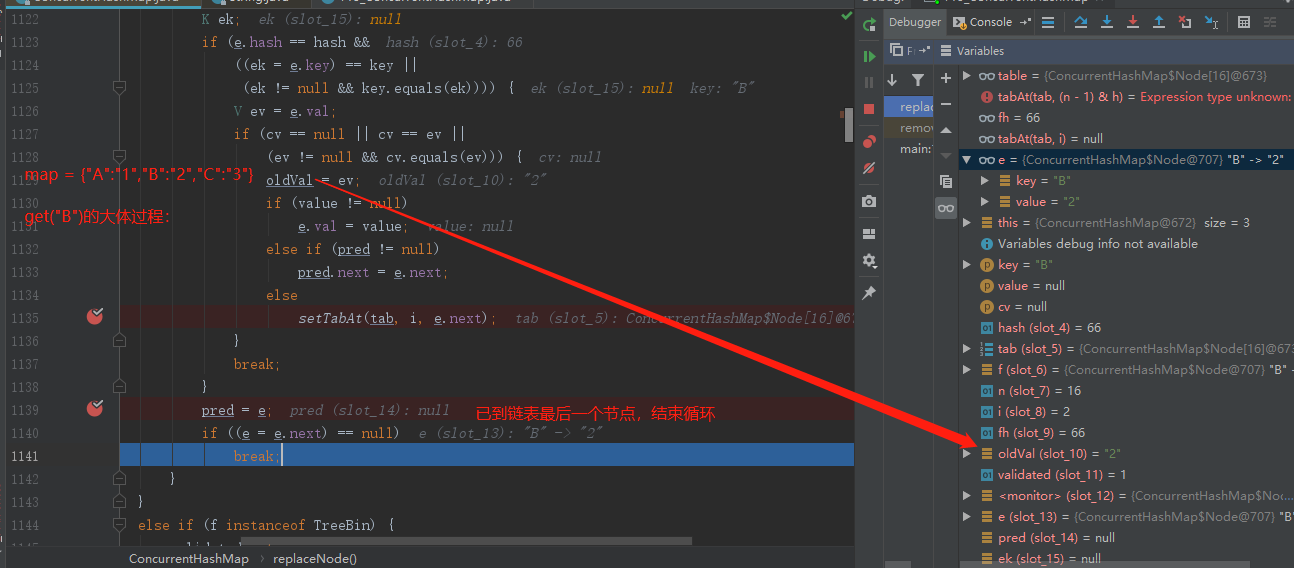Select the pred (slot_14) = null row
1294x568 pixels.
pyautogui.click(x=1127, y=538)
